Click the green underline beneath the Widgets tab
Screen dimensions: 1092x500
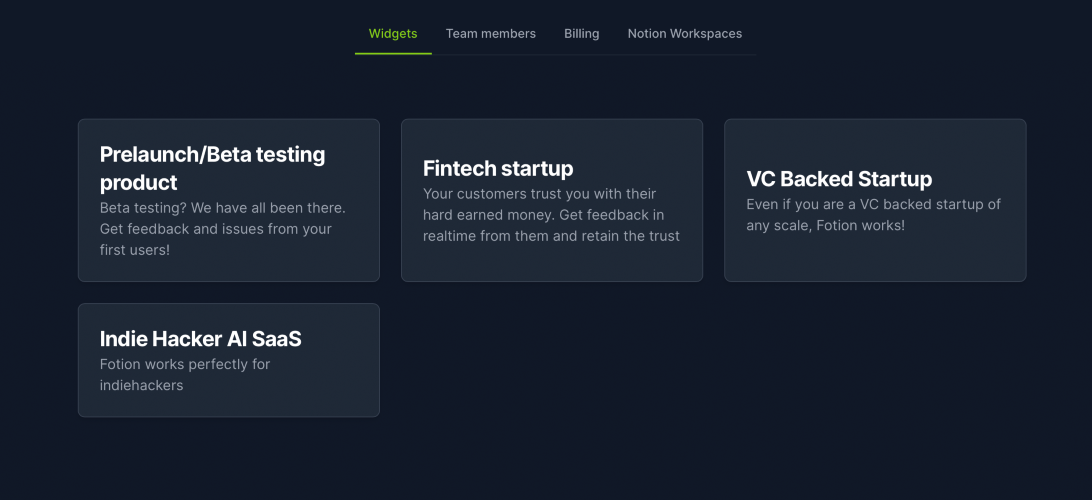click(x=393, y=53)
